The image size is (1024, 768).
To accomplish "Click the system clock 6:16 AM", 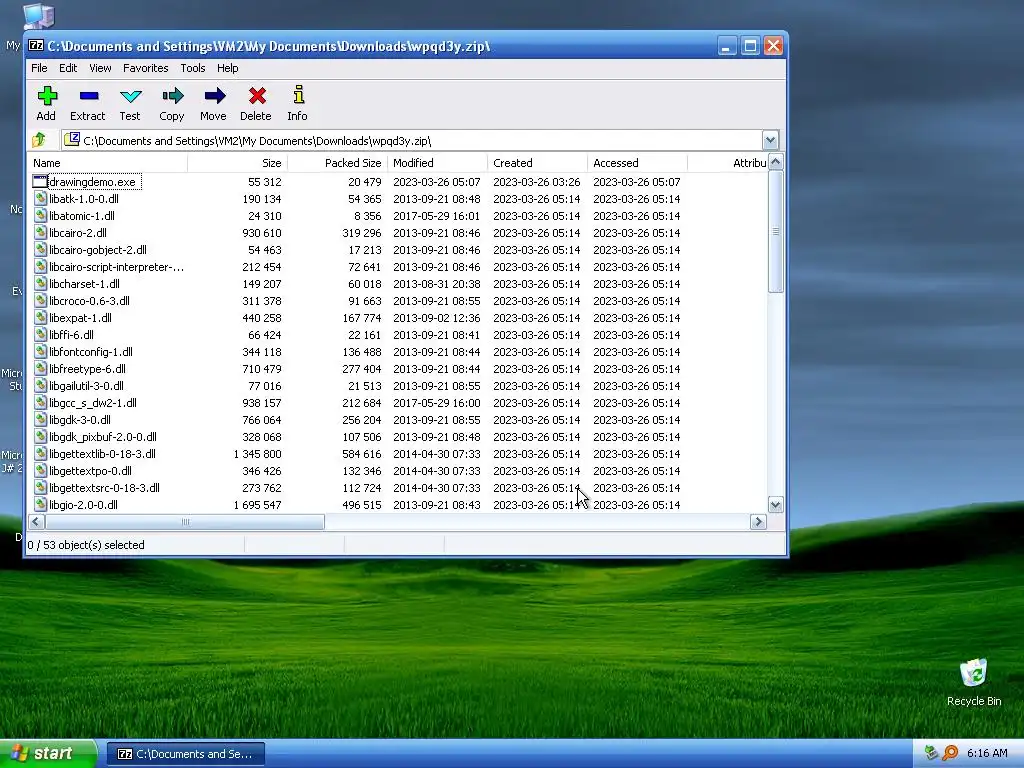I will point(987,753).
